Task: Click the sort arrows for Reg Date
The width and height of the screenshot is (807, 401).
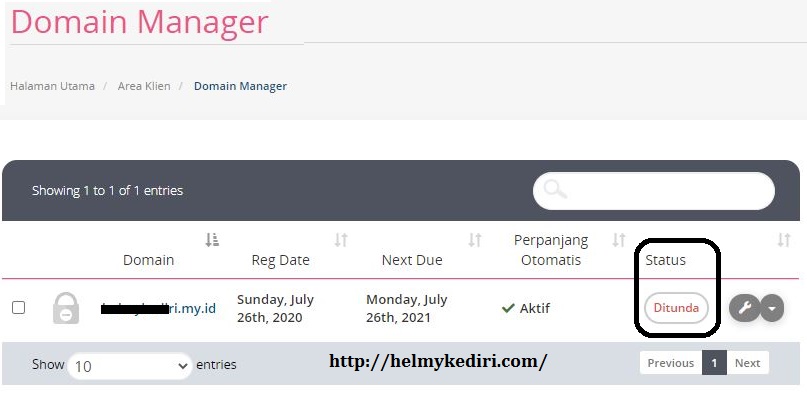Action: point(341,240)
